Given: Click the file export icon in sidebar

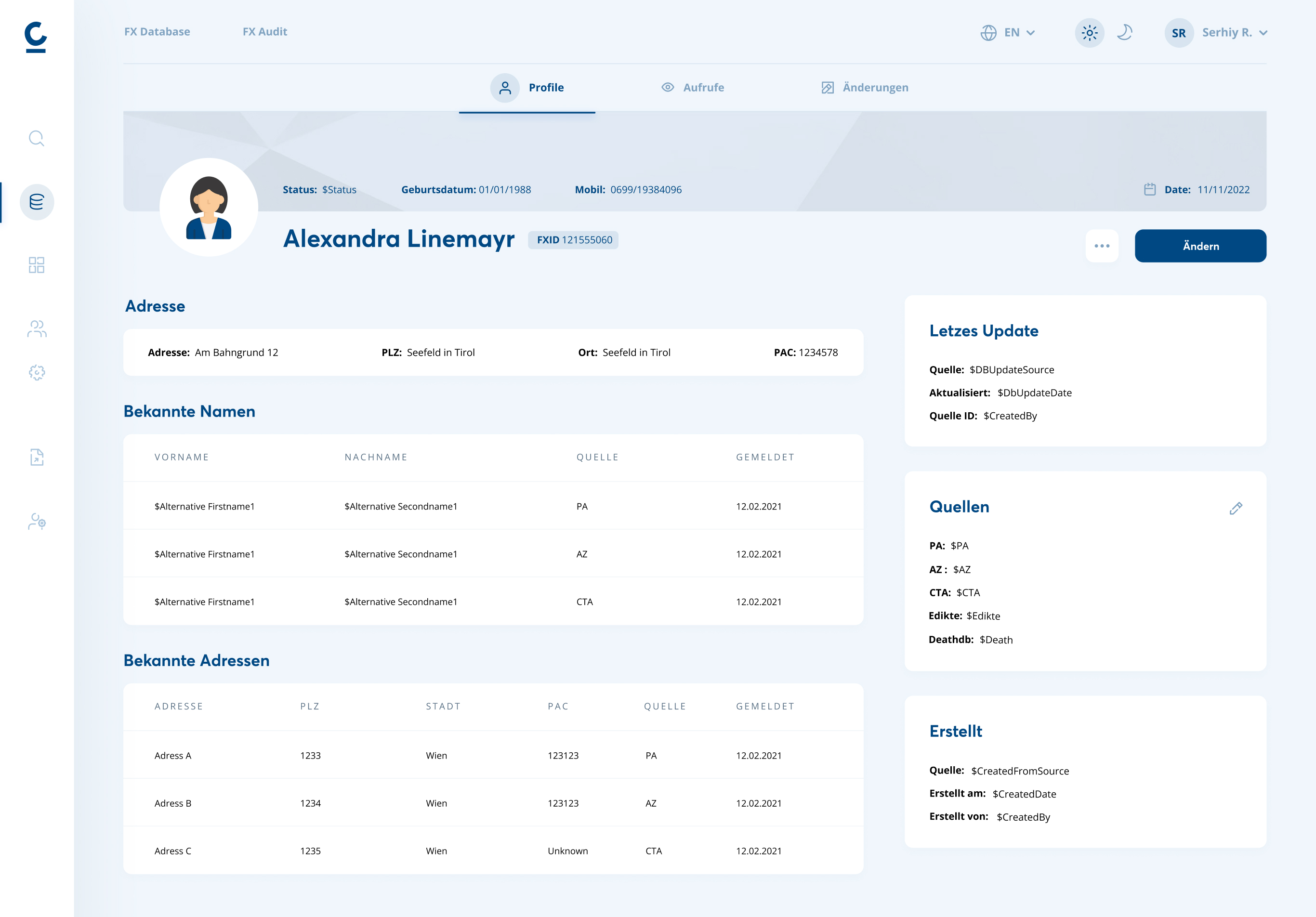Looking at the screenshot, I should pos(37,458).
